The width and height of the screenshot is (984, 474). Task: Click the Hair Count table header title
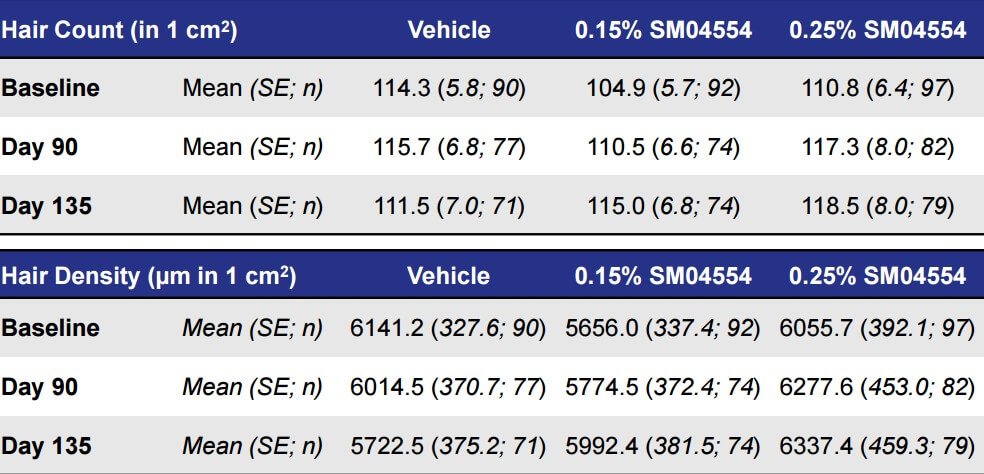click(119, 30)
